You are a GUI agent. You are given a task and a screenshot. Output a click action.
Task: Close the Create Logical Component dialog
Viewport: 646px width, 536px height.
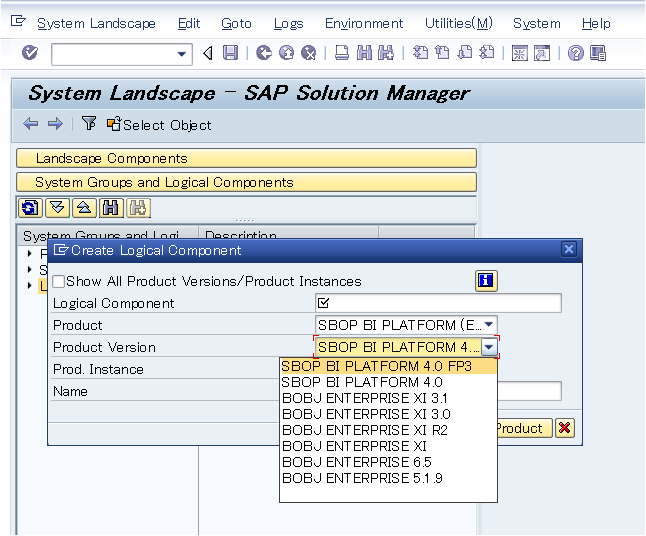tap(569, 249)
